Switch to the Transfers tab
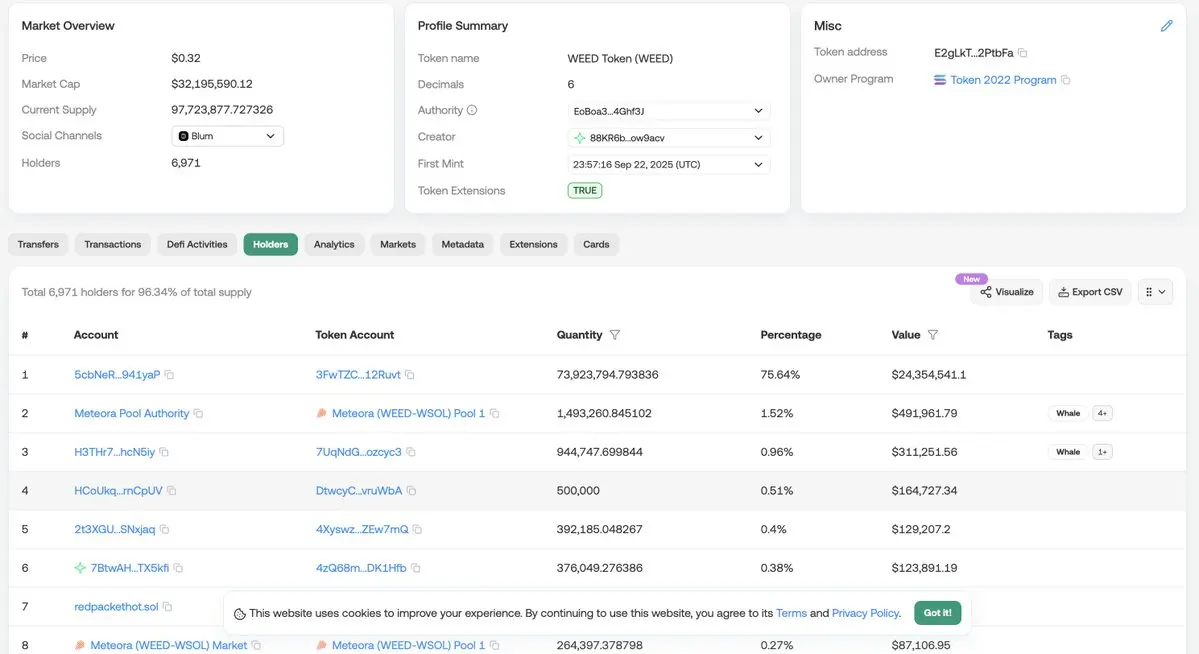Image resolution: width=1199 pixels, height=654 pixels. (38, 244)
